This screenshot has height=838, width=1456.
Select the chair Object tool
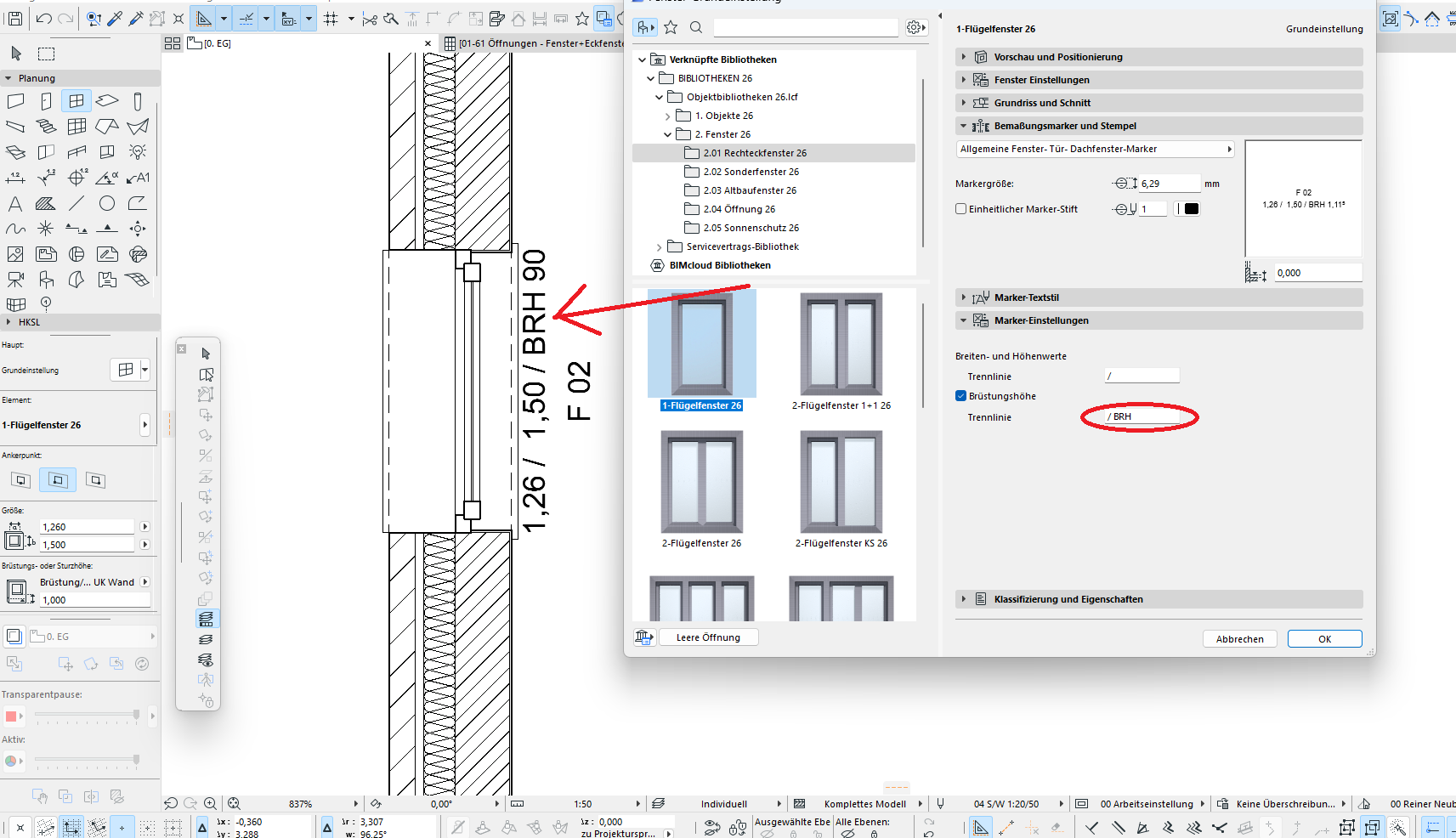coord(46,279)
